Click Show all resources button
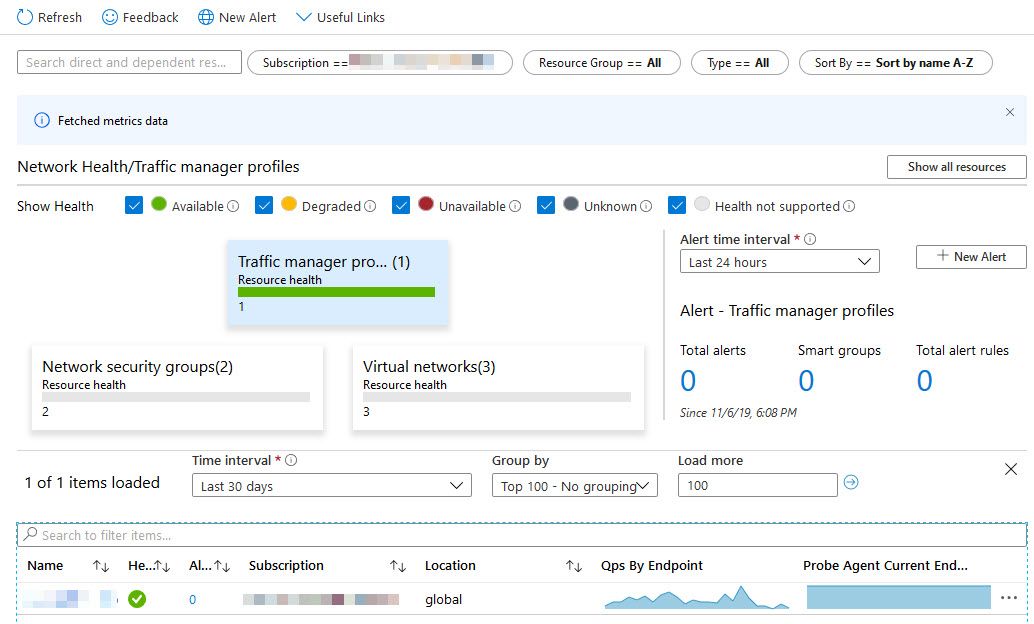 tap(956, 167)
